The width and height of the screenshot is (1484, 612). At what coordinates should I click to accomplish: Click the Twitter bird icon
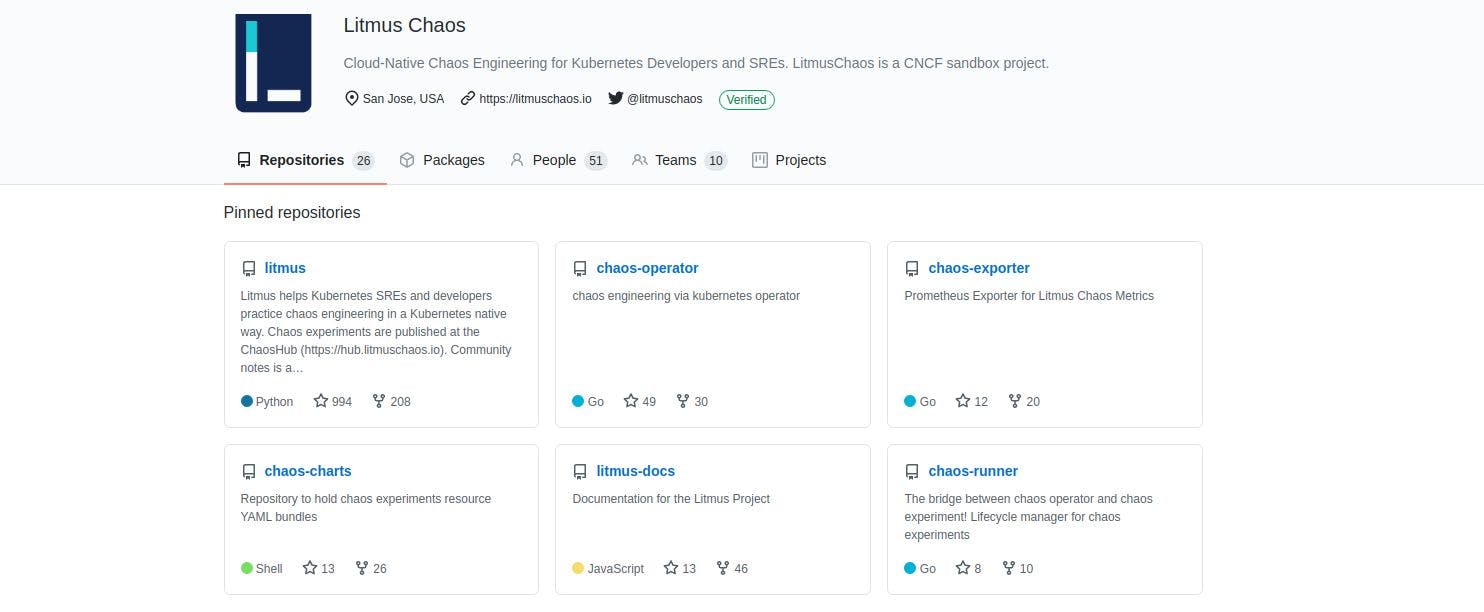point(616,99)
